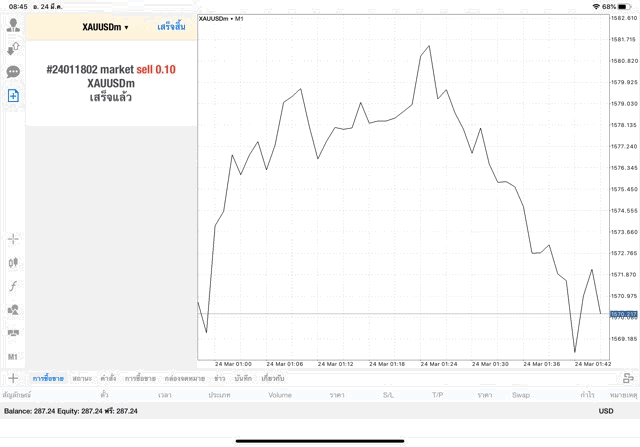This screenshot has width=640, height=447.
Task: Select the M1 timeframe button
Action: [x=13, y=357]
